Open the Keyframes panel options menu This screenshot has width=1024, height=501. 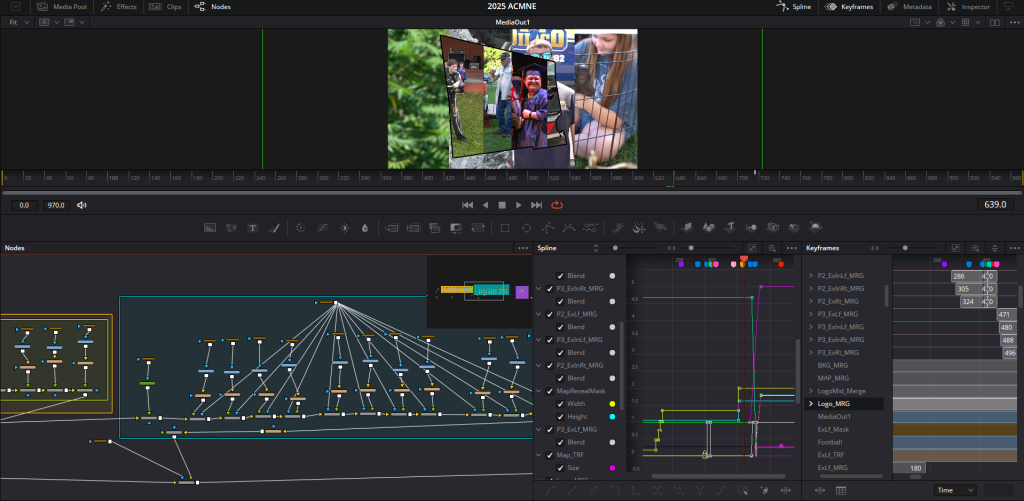(x=1014, y=248)
